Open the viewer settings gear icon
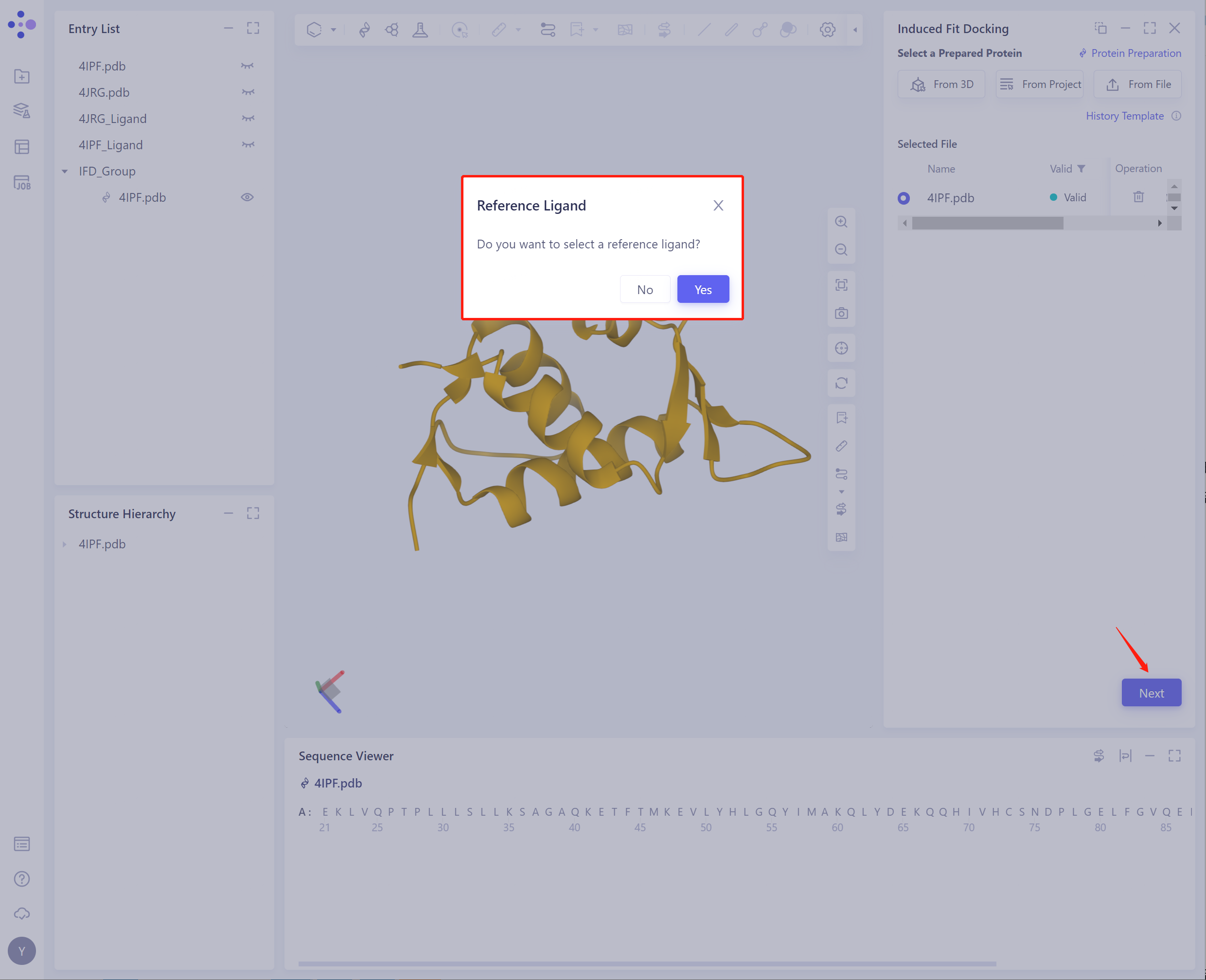 click(x=827, y=29)
